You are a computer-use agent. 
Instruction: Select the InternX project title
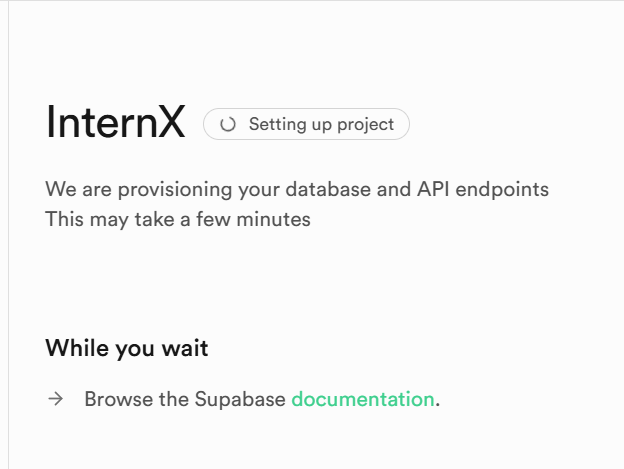115,124
